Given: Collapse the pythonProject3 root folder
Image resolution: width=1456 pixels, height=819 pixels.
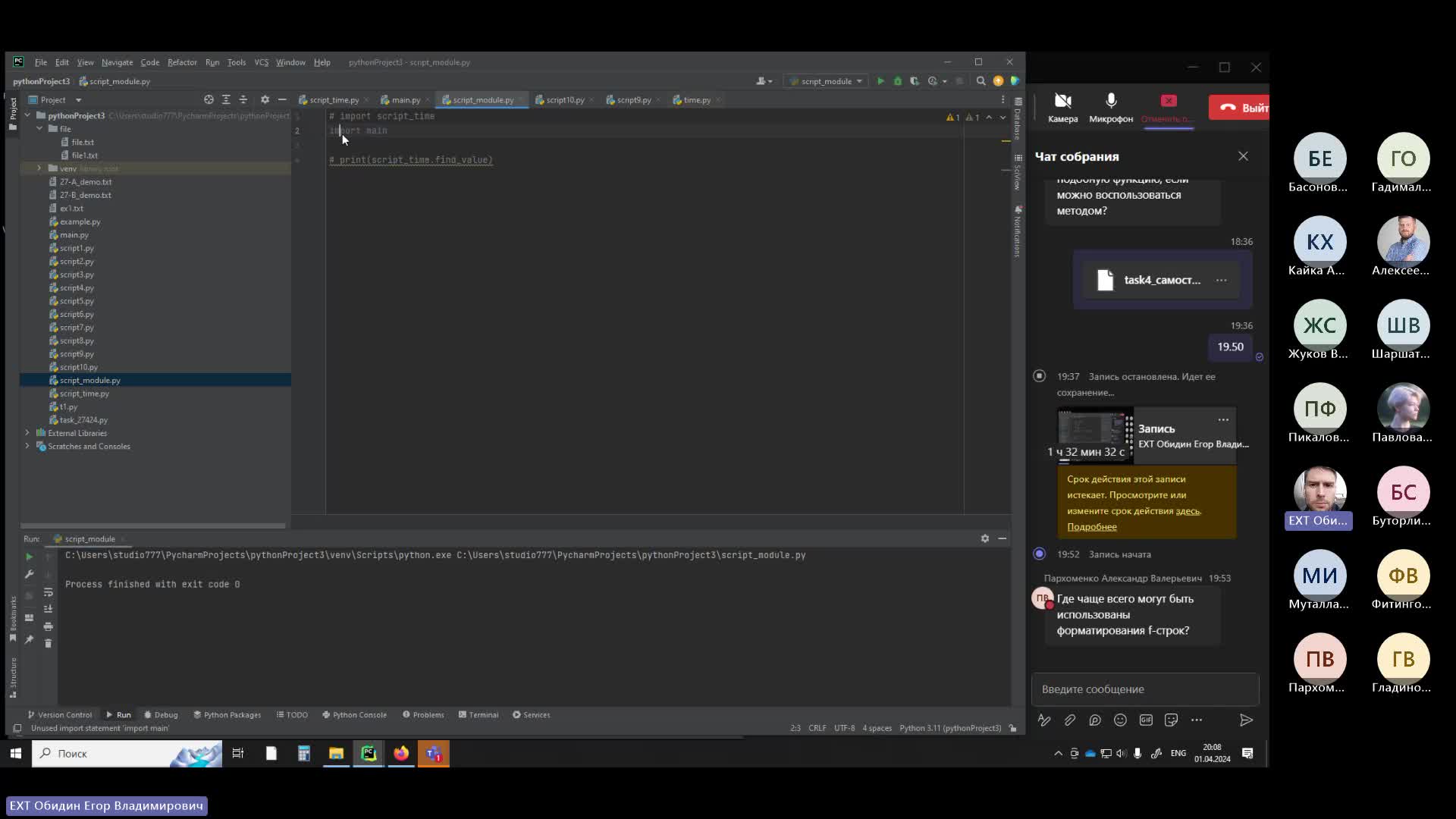Looking at the screenshot, I should tap(27, 115).
